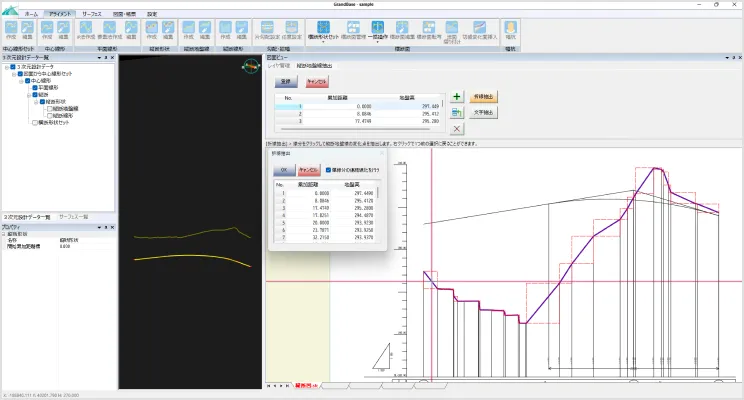Click the insert-row icon below the plus
744x400 pixels.
(x=456, y=112)
